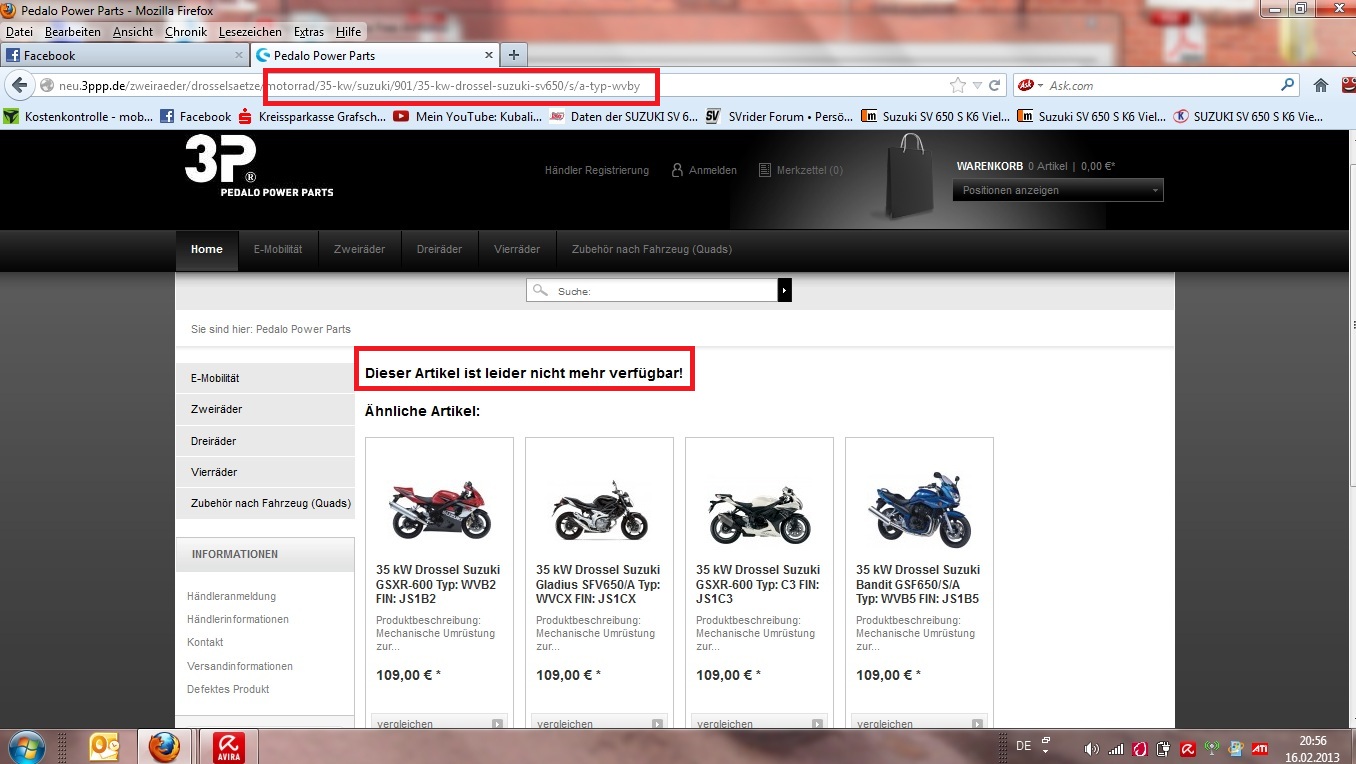Click the magnifier in the Ask.com search box
This screenshot has height=764, width=1356.
pyautogui.click(x=1288, y=86)
